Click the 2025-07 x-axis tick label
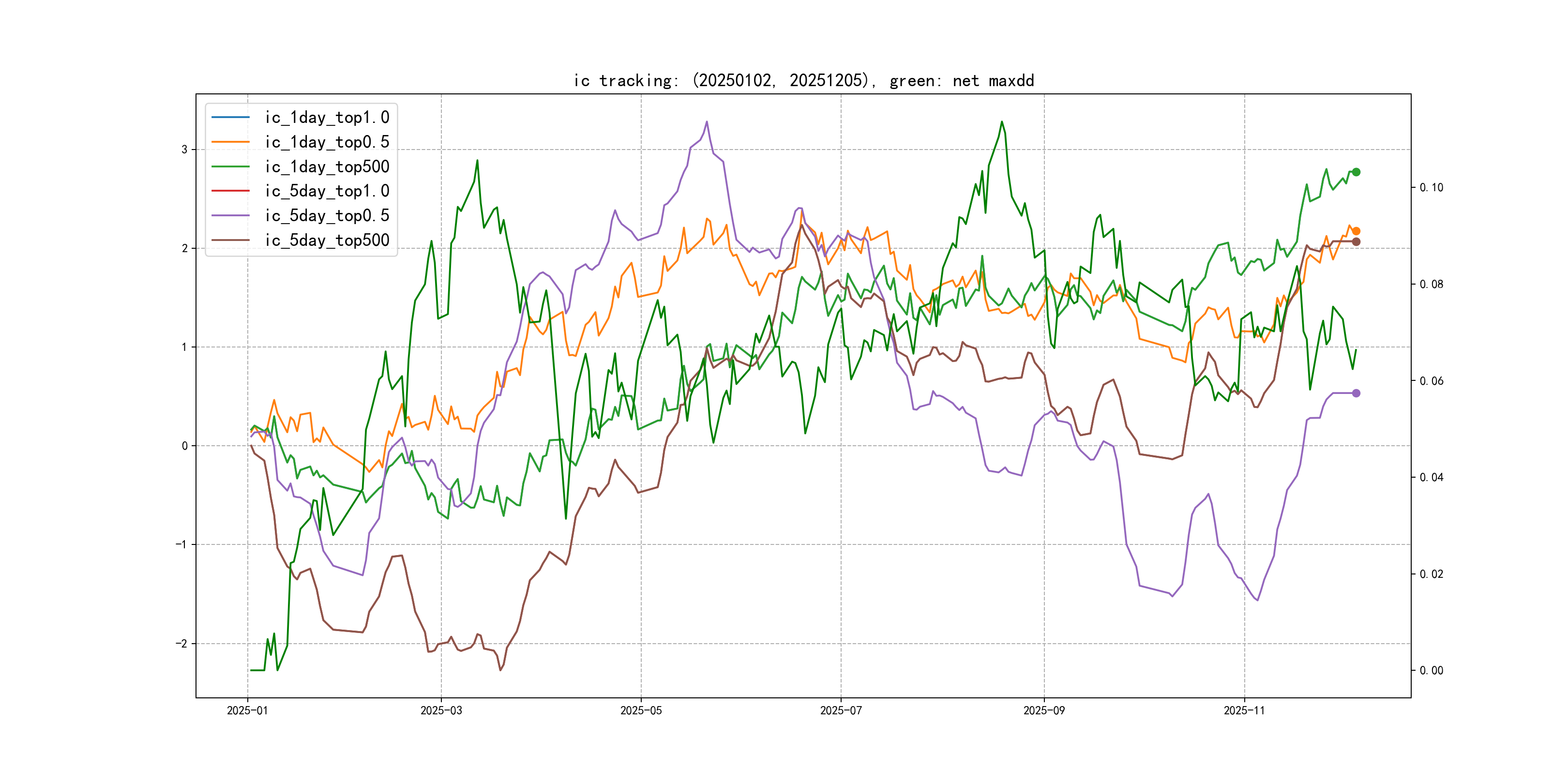The height and width of the screenshot is (784, 1568). click(x=841, y=710)
